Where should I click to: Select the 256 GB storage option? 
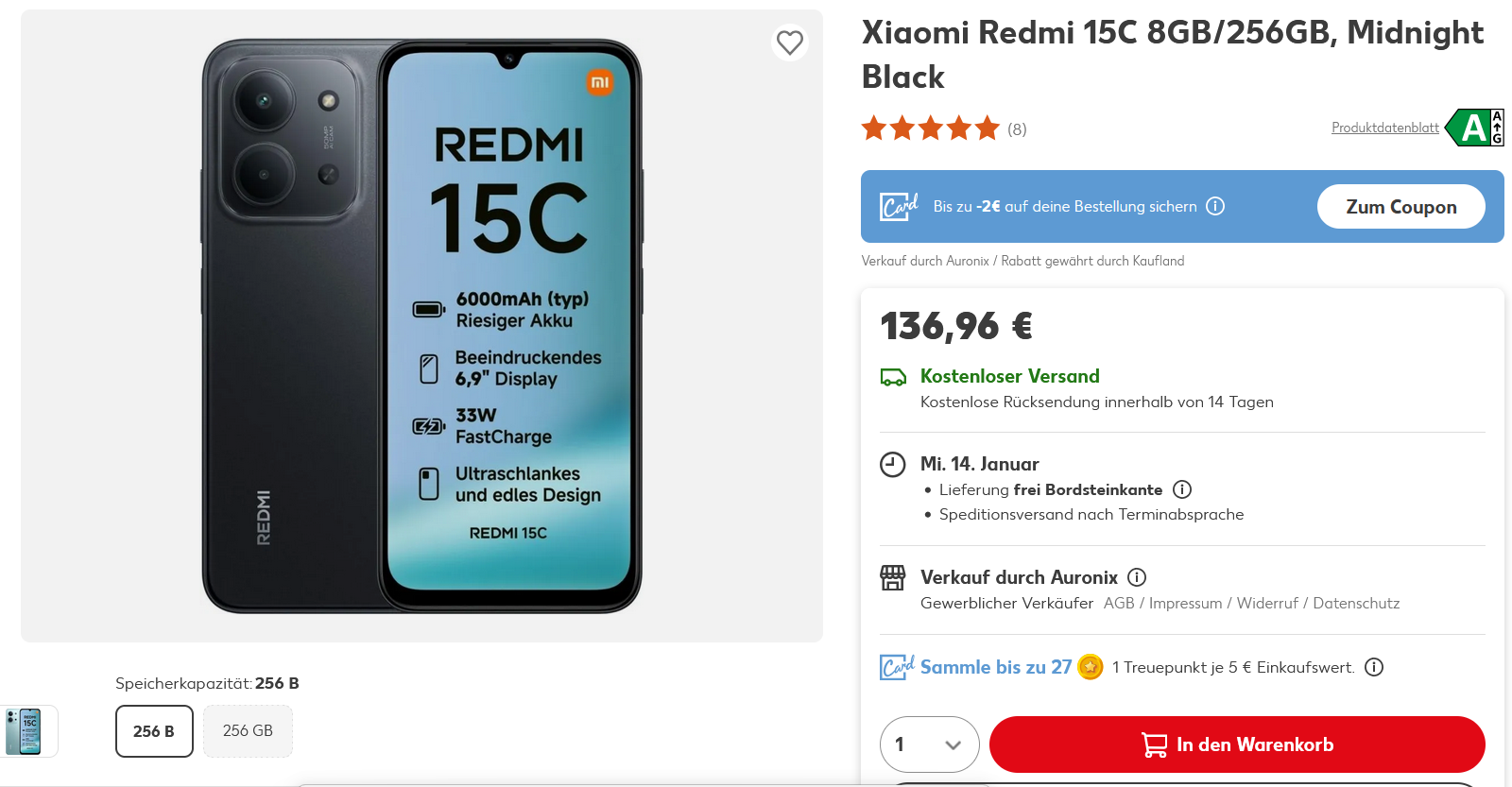[248, 731]
